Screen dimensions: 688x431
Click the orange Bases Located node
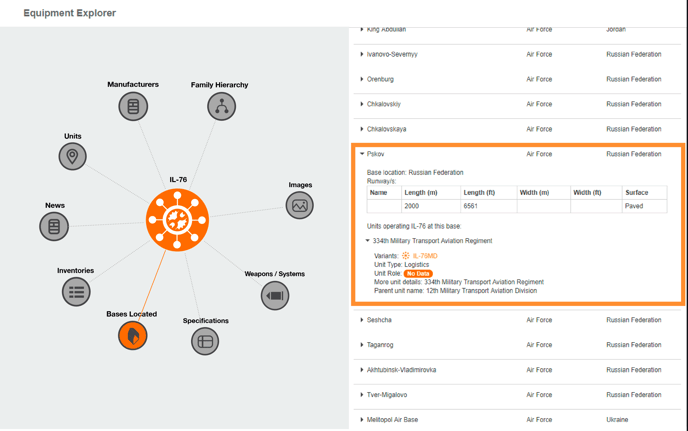pyautogui.click(x=132, y=336)
